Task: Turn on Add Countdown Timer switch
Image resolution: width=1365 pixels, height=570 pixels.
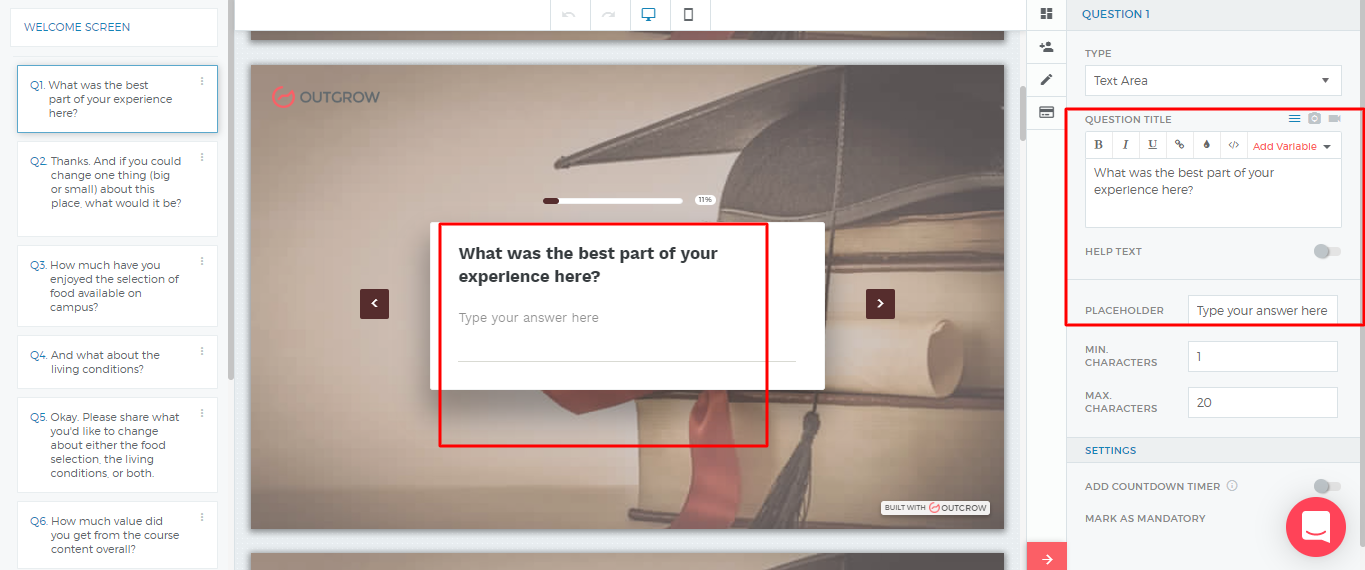Action: pyautogui.click(x=1327, y=486)
